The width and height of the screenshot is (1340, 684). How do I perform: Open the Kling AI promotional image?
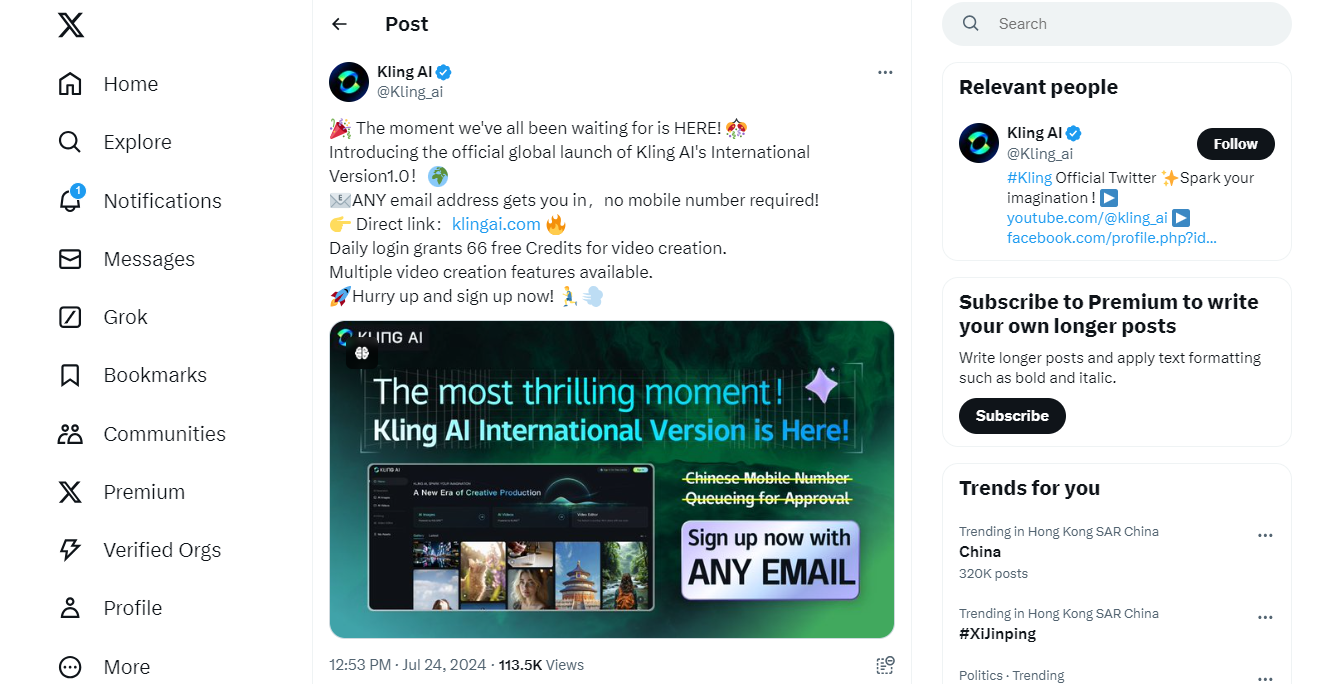[612, 479]
